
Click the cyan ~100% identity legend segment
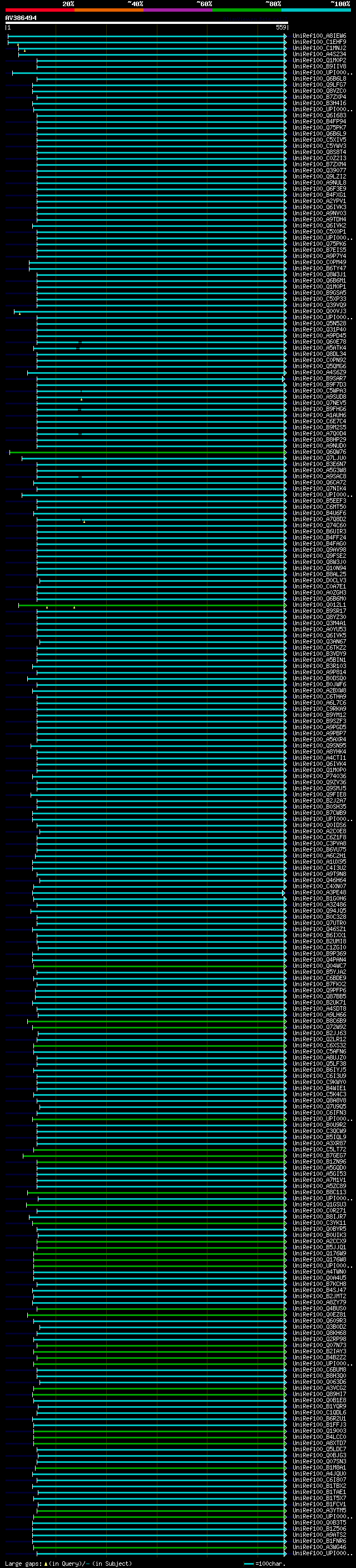[316, 10]
